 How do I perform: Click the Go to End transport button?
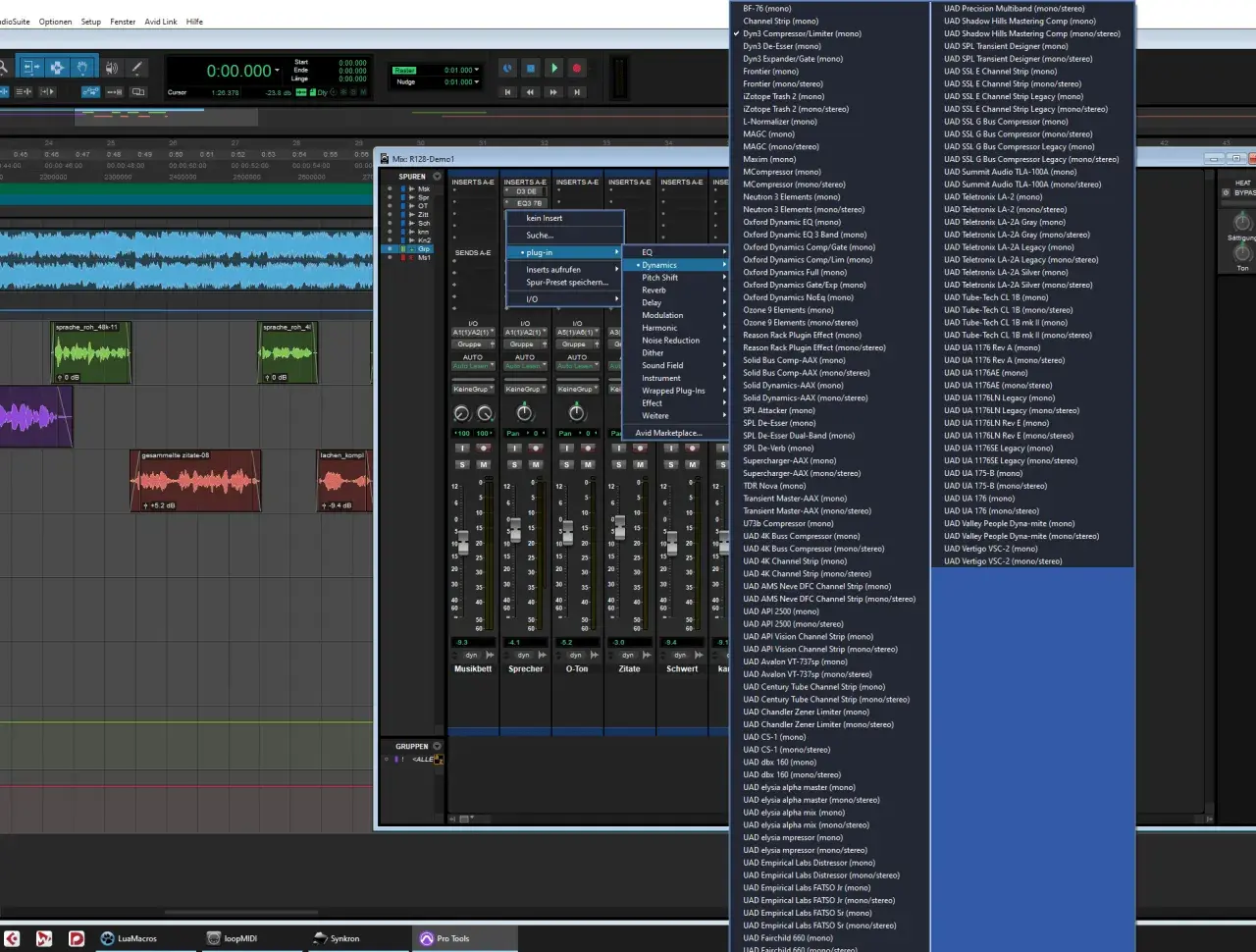(x=577, y=92)
